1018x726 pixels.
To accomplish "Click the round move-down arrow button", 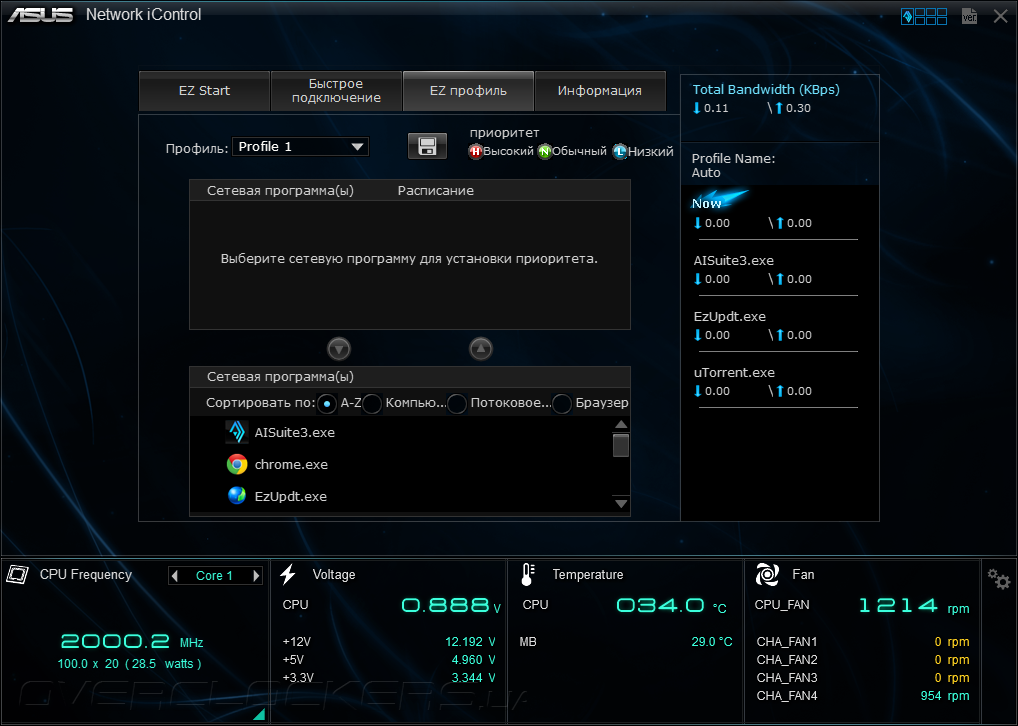I will coord(339,349).
